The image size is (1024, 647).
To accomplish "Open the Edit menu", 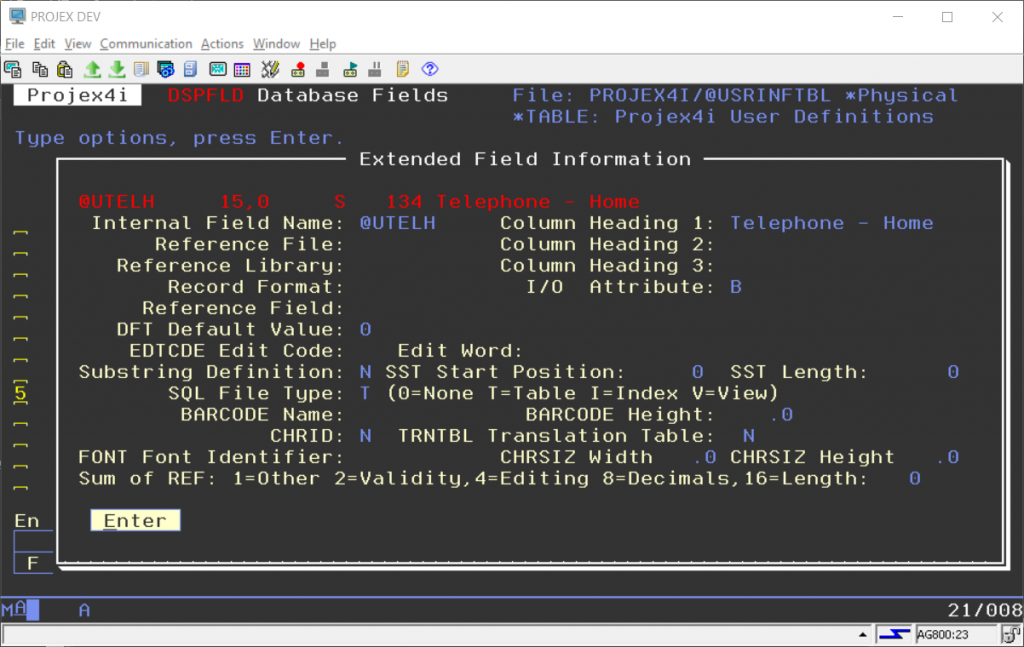I will tap(44, 44).
